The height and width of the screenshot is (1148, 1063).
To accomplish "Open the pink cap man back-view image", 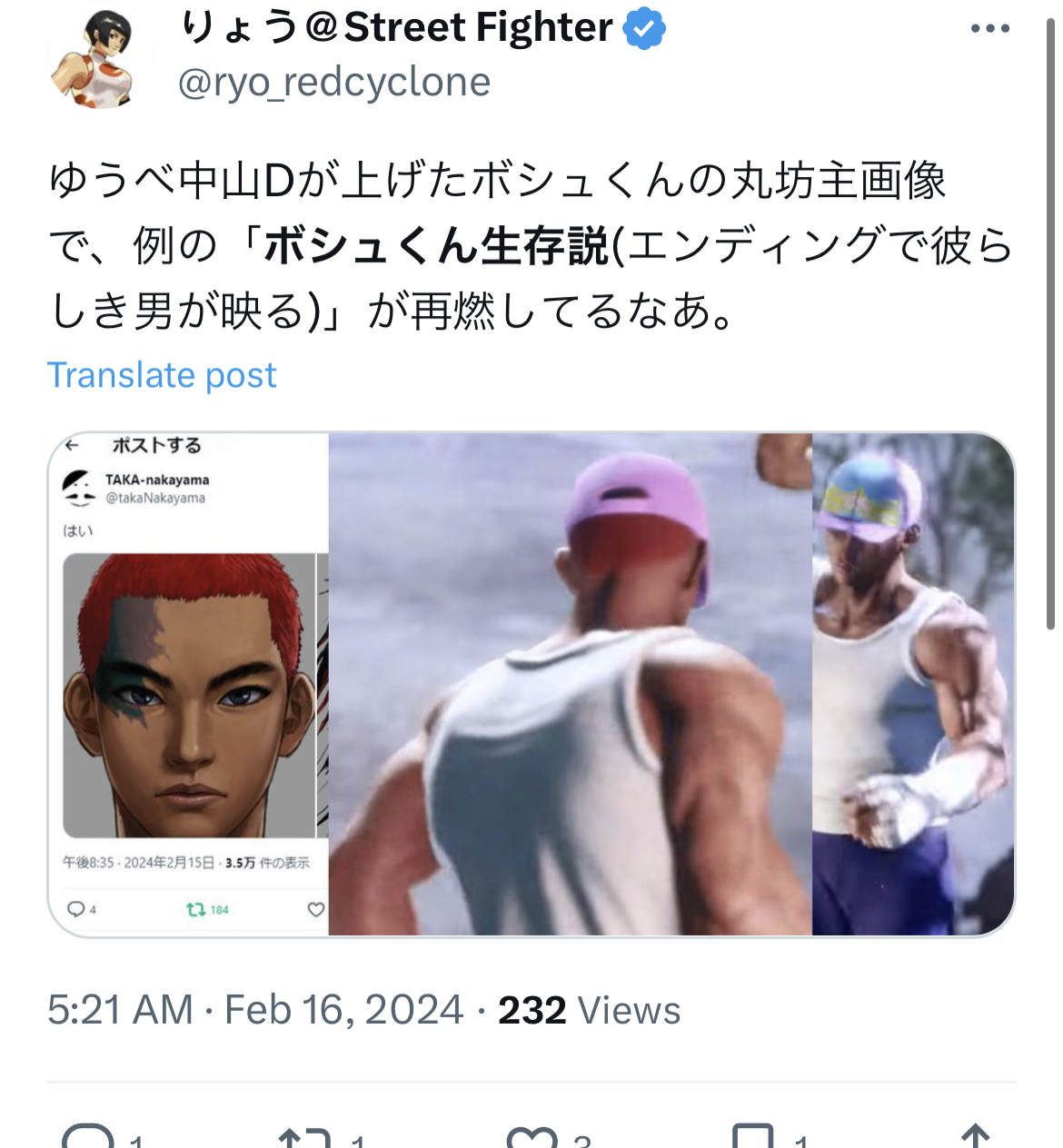I will click(x=570, y=684).
